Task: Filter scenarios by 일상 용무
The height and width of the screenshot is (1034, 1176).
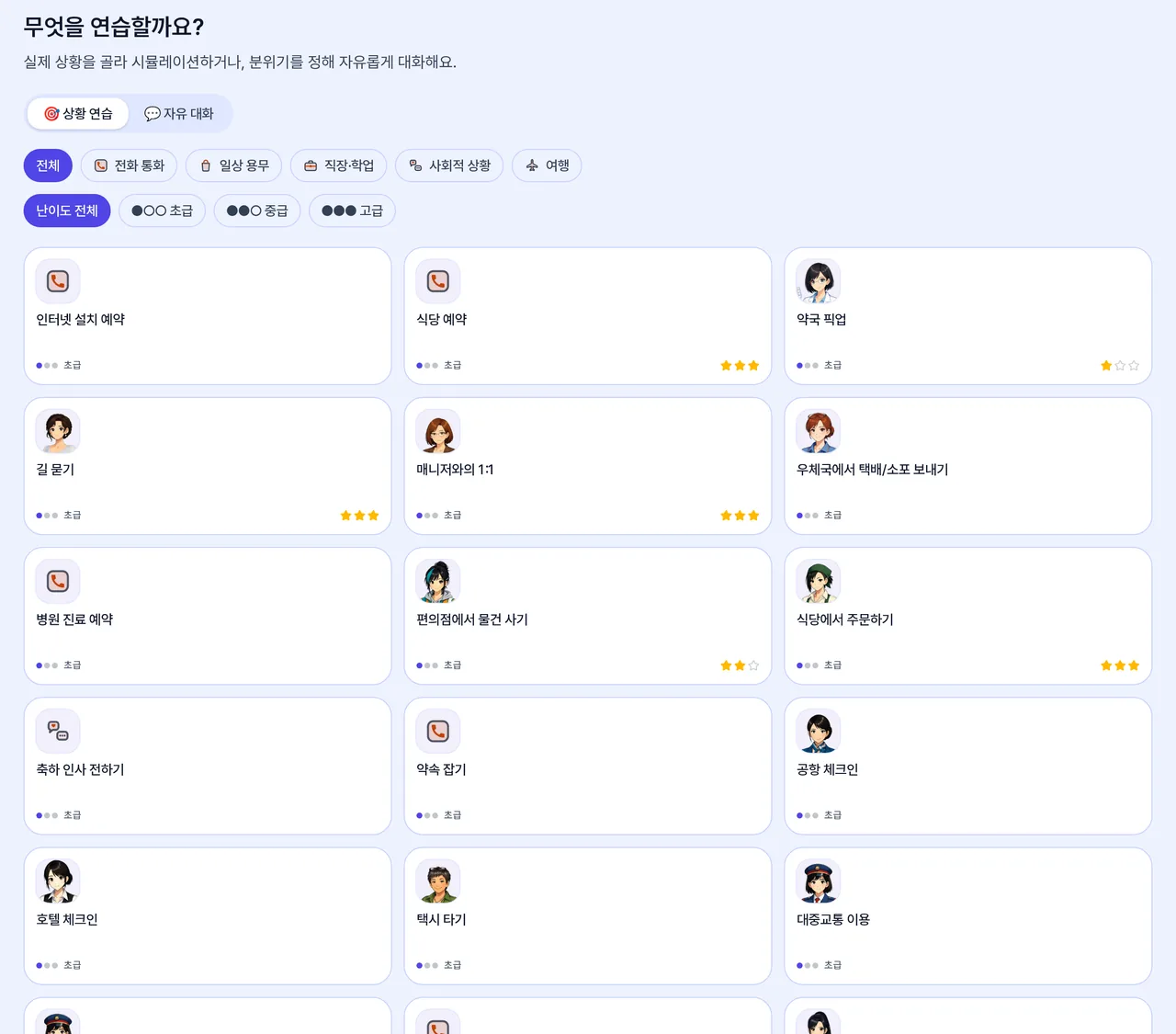Action: click(234, 165)
